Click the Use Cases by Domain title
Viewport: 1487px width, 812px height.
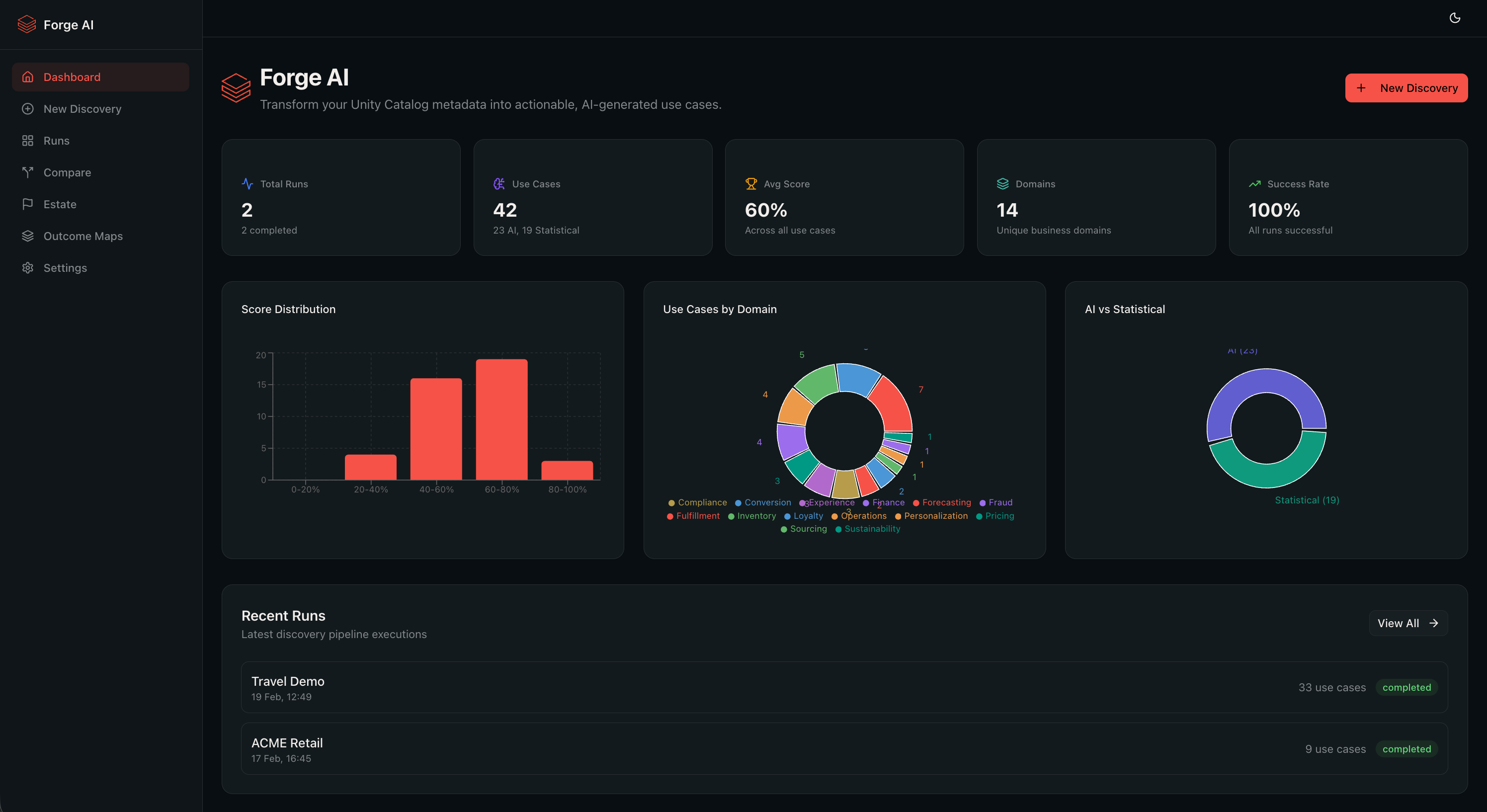pos(719,309)
